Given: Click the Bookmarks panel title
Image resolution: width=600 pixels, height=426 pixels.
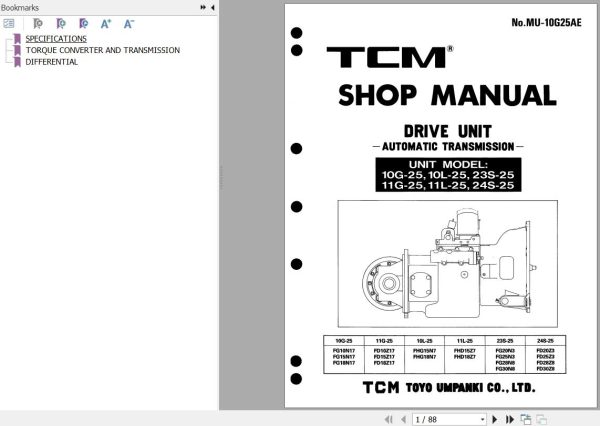Looking at the screenshot, I should coord(20,7).
